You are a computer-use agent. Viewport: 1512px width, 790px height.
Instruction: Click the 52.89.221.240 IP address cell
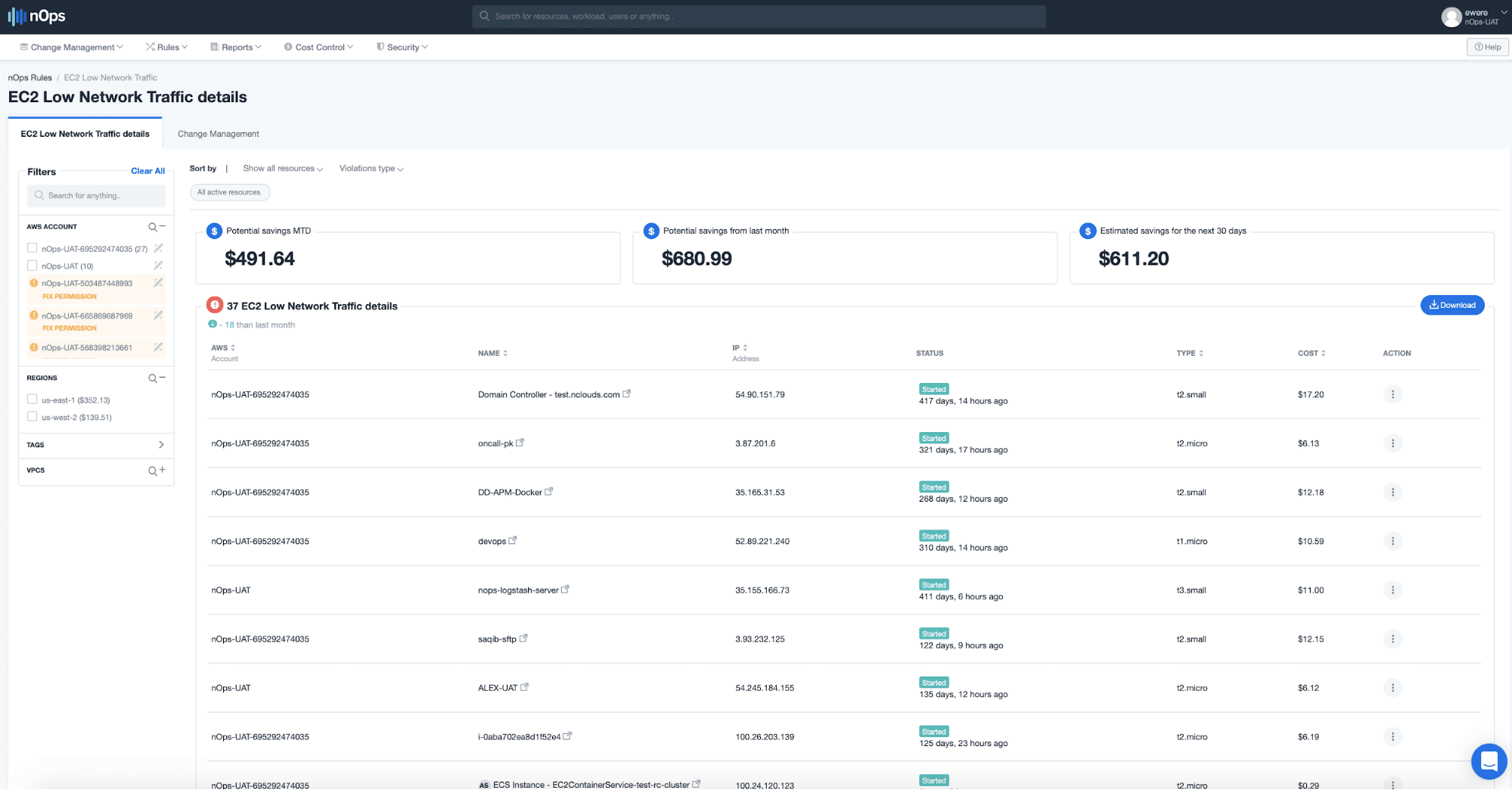[762, 542]
